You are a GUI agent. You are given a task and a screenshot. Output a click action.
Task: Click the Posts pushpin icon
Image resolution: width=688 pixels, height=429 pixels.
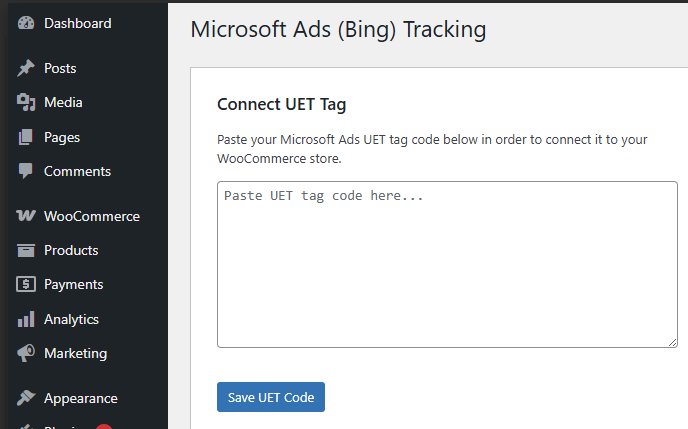coord(26,68)
